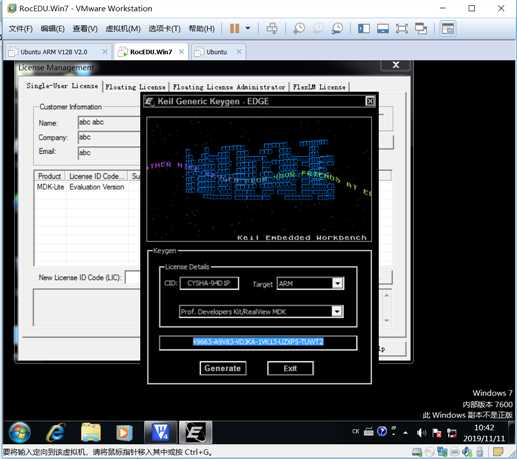Switch to the Ubuntu ARM V128 V2.0 tab
Viewport: 517px width, 459px height.
(54, 52)
